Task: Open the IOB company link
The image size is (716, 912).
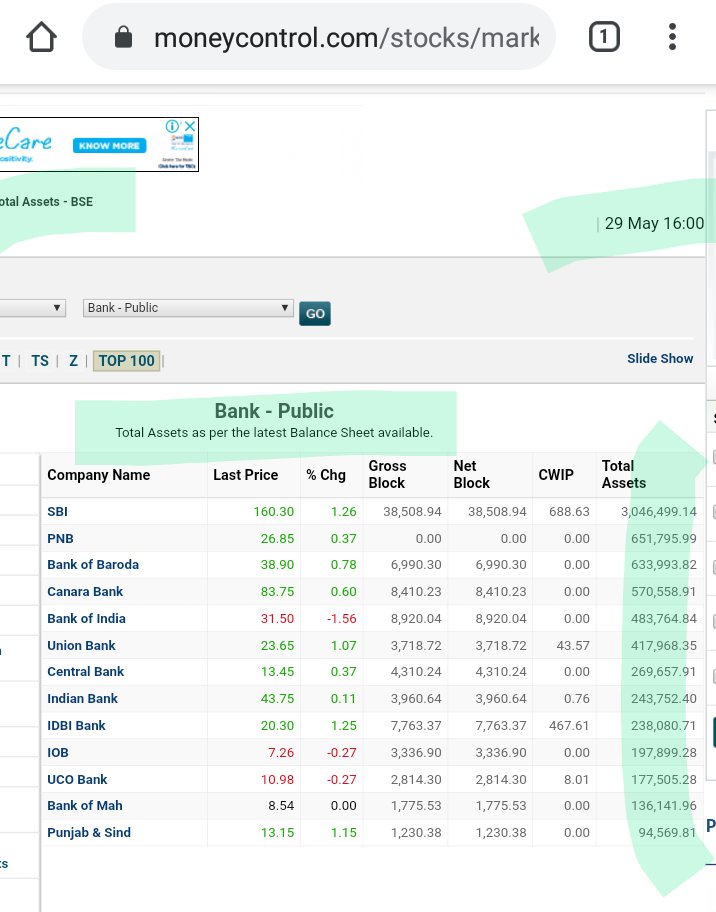Action: pyautogui.click(x=58, y=752)
